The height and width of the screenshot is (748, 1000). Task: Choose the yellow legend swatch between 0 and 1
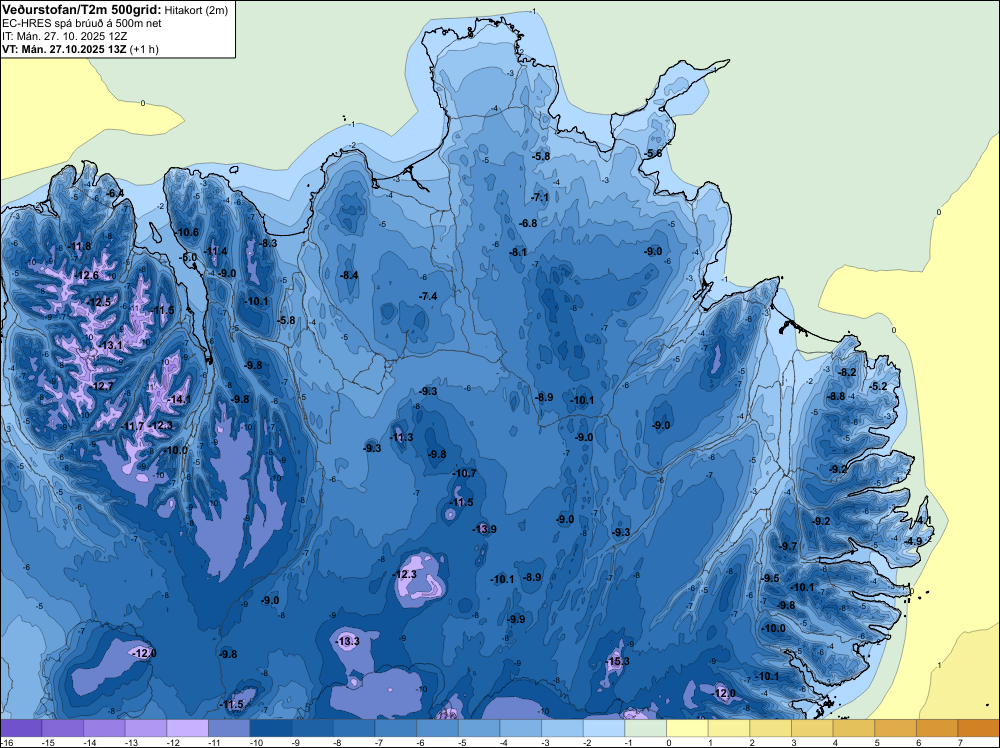(x=687, y=728)
